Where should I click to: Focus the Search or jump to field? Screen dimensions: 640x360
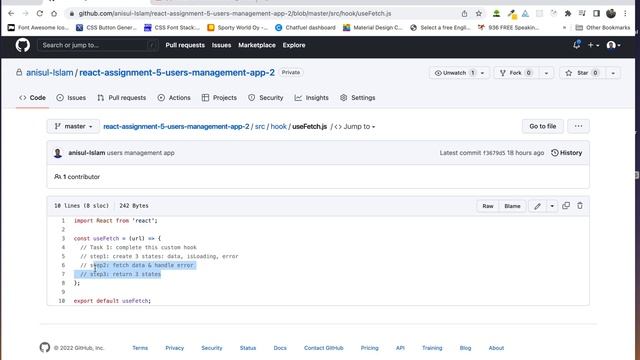coord(98,45)
